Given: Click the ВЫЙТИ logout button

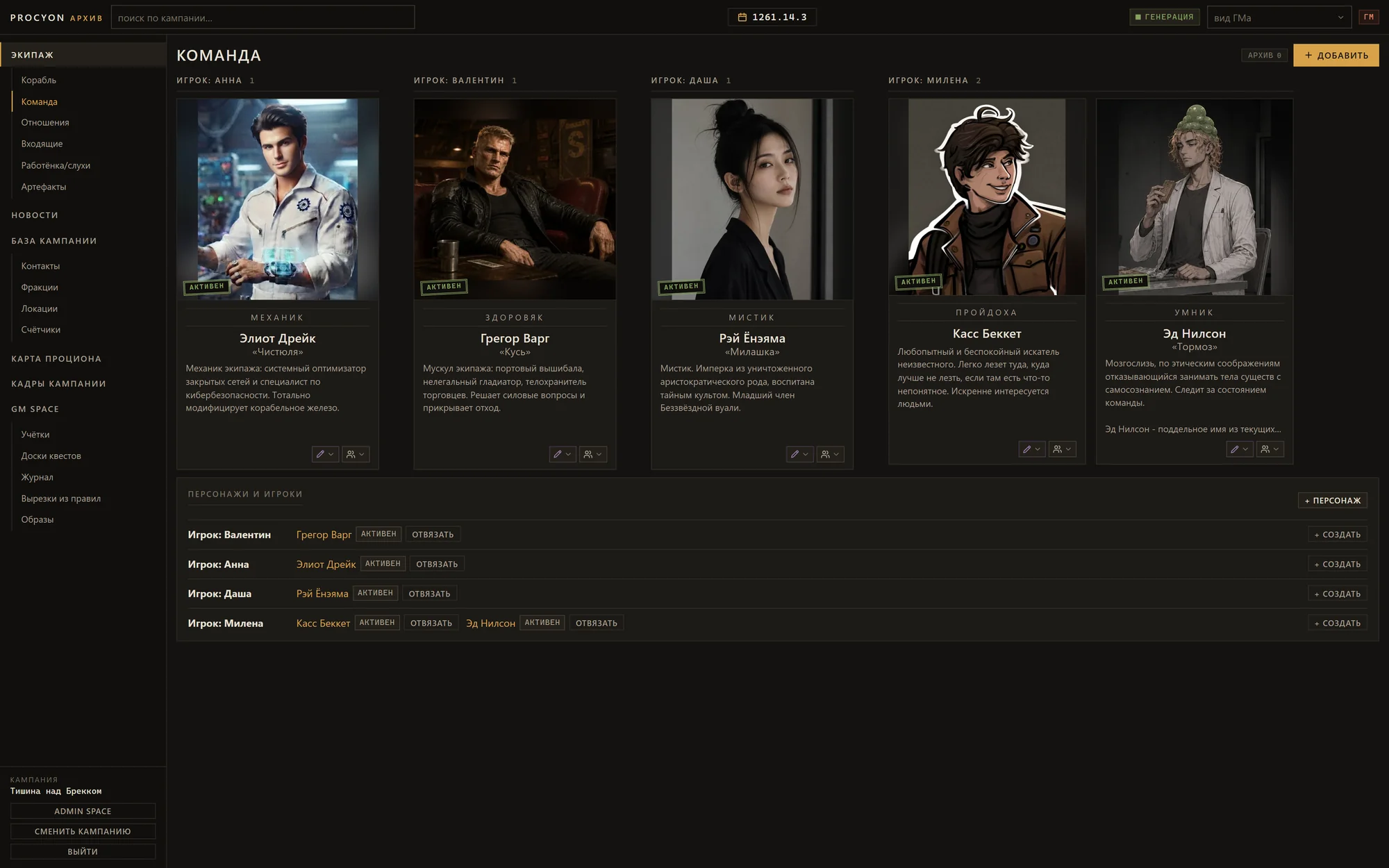Looking at the screenshot, I should pyautogui.click(x=83, y=851).
